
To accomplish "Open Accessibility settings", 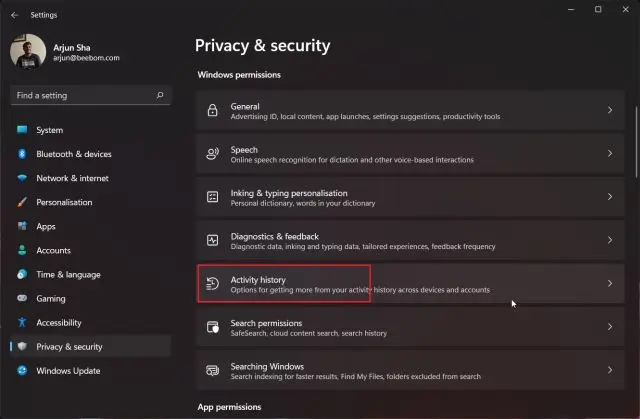I will coord(90,322).
